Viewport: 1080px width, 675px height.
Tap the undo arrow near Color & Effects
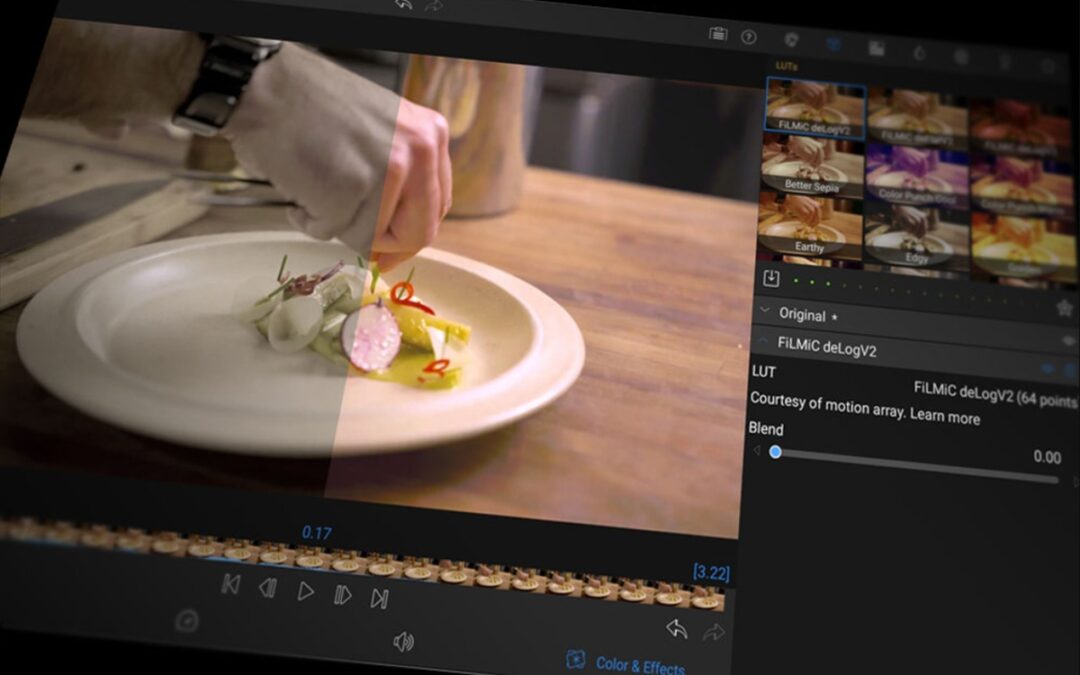[x=677, y=630]
